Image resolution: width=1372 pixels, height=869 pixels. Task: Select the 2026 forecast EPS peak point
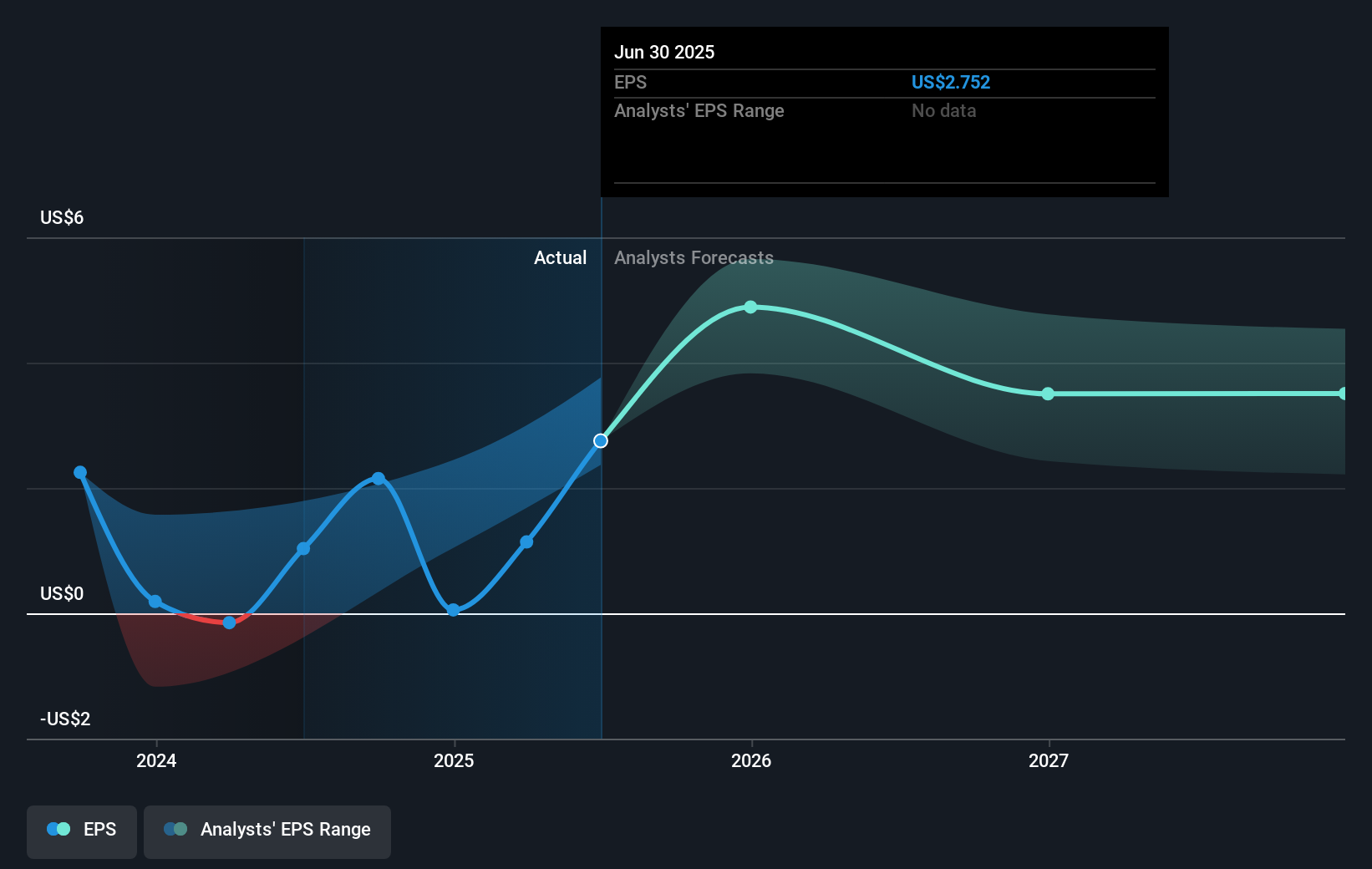(x=750, y=307)
